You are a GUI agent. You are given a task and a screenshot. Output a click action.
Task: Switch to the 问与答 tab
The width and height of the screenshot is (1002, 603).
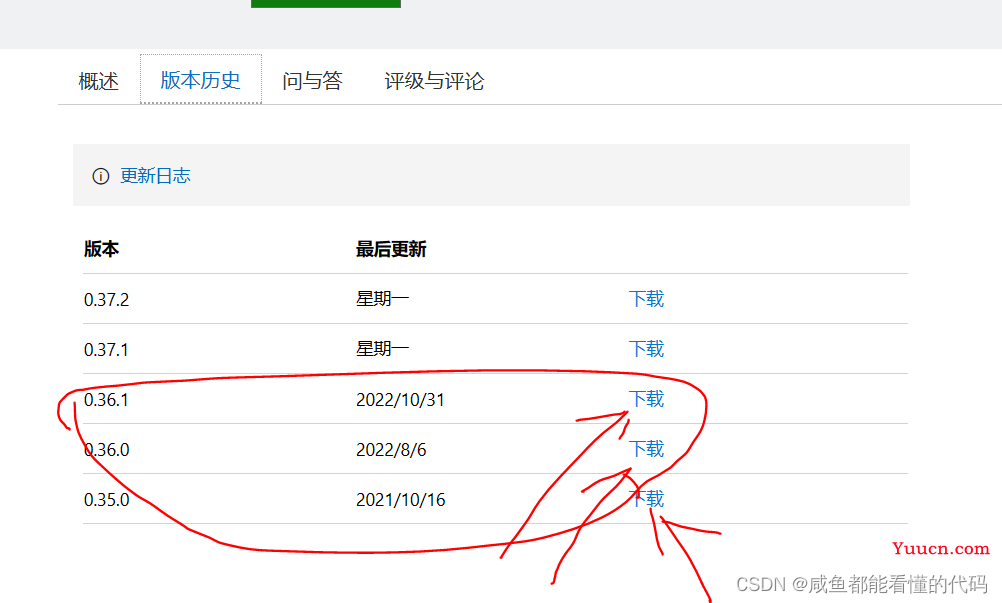(x=312, y=81)
